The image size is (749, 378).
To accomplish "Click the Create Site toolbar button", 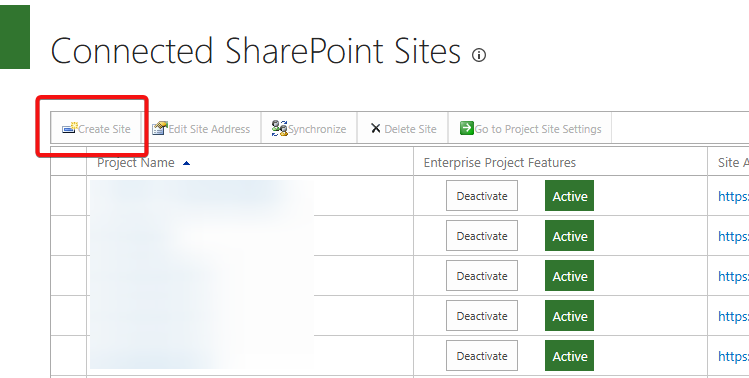I will tap(96, 129).
